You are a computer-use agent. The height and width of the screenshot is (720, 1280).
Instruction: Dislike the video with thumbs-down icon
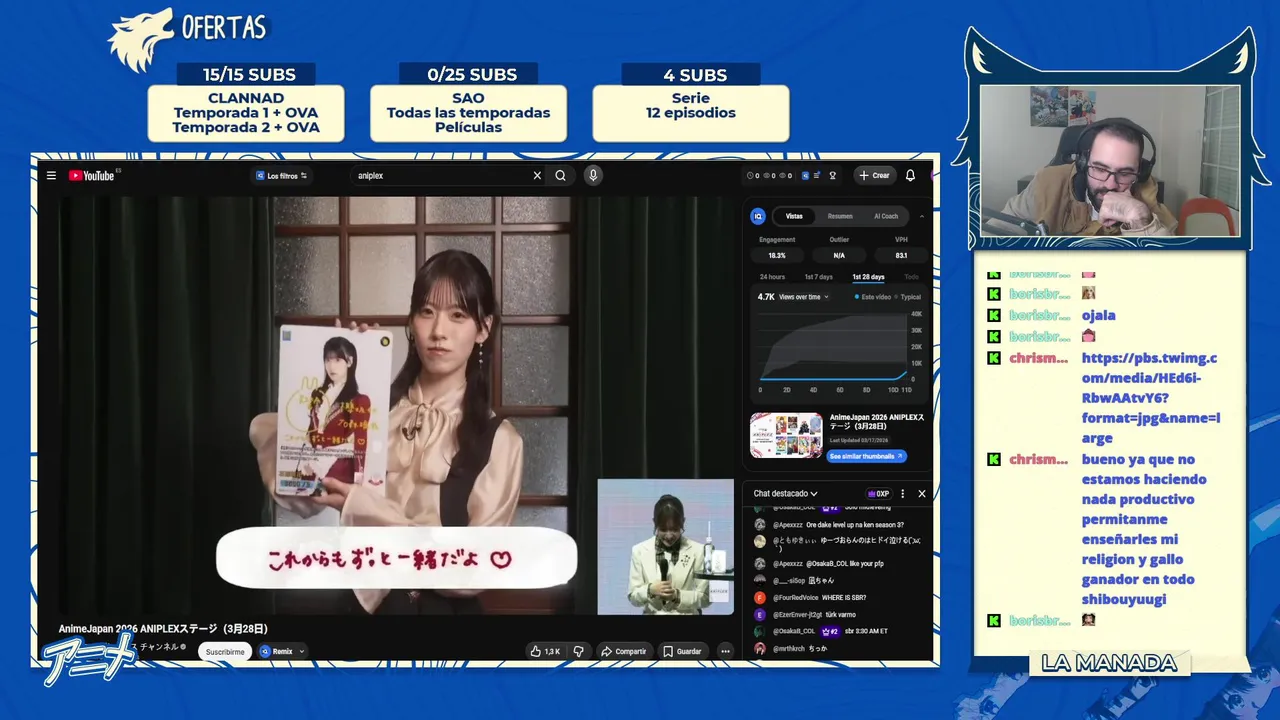tap(578, 651)
